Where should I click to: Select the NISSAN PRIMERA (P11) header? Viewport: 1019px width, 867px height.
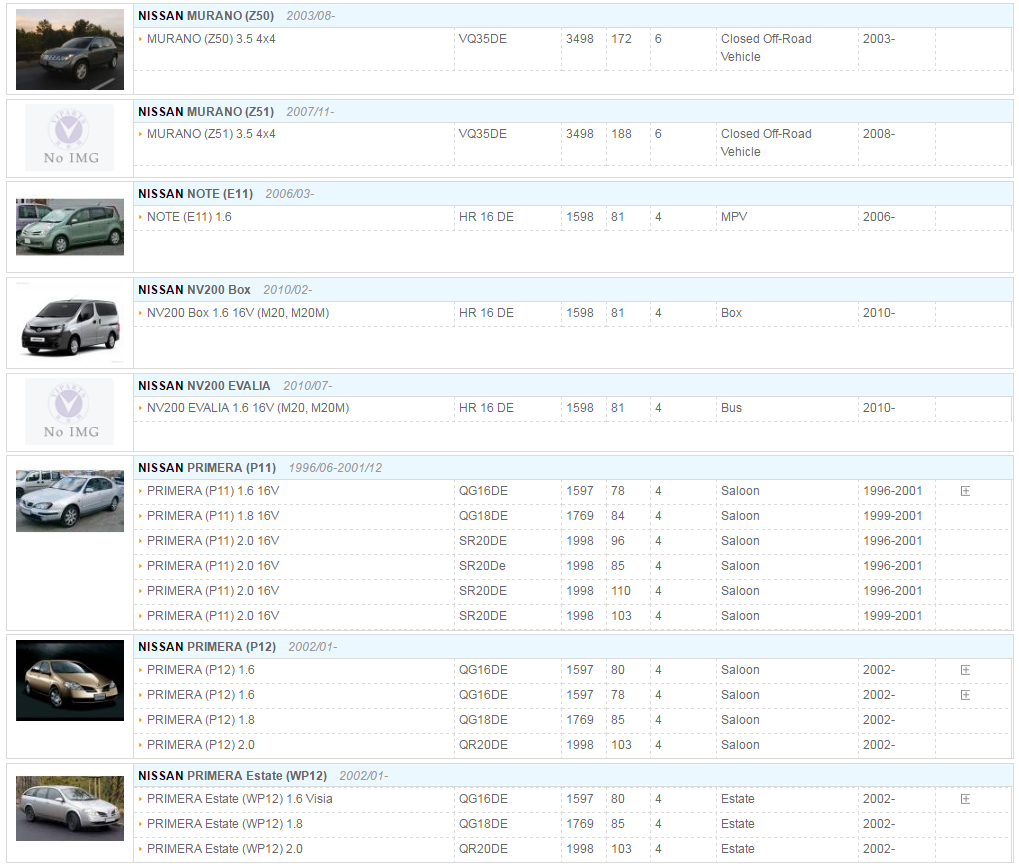point(207,468)
